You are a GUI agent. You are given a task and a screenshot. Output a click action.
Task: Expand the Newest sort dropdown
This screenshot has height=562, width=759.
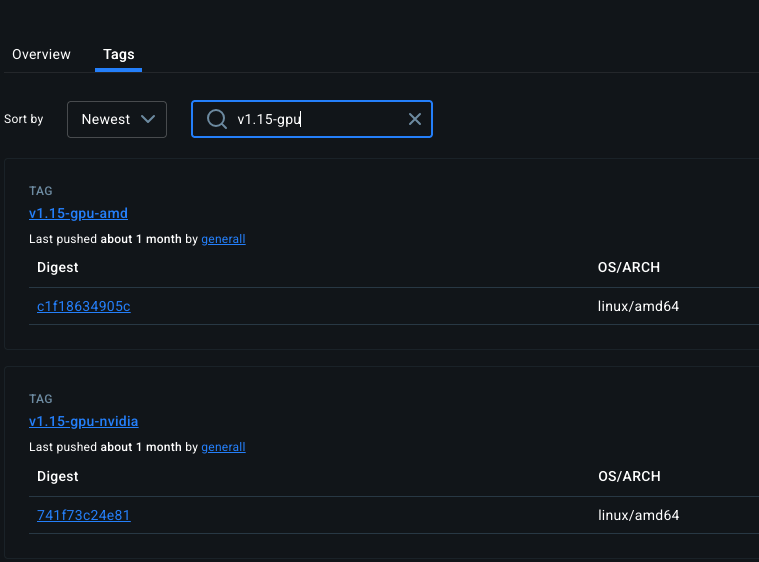pyautogui.click(x=117, y=119)
